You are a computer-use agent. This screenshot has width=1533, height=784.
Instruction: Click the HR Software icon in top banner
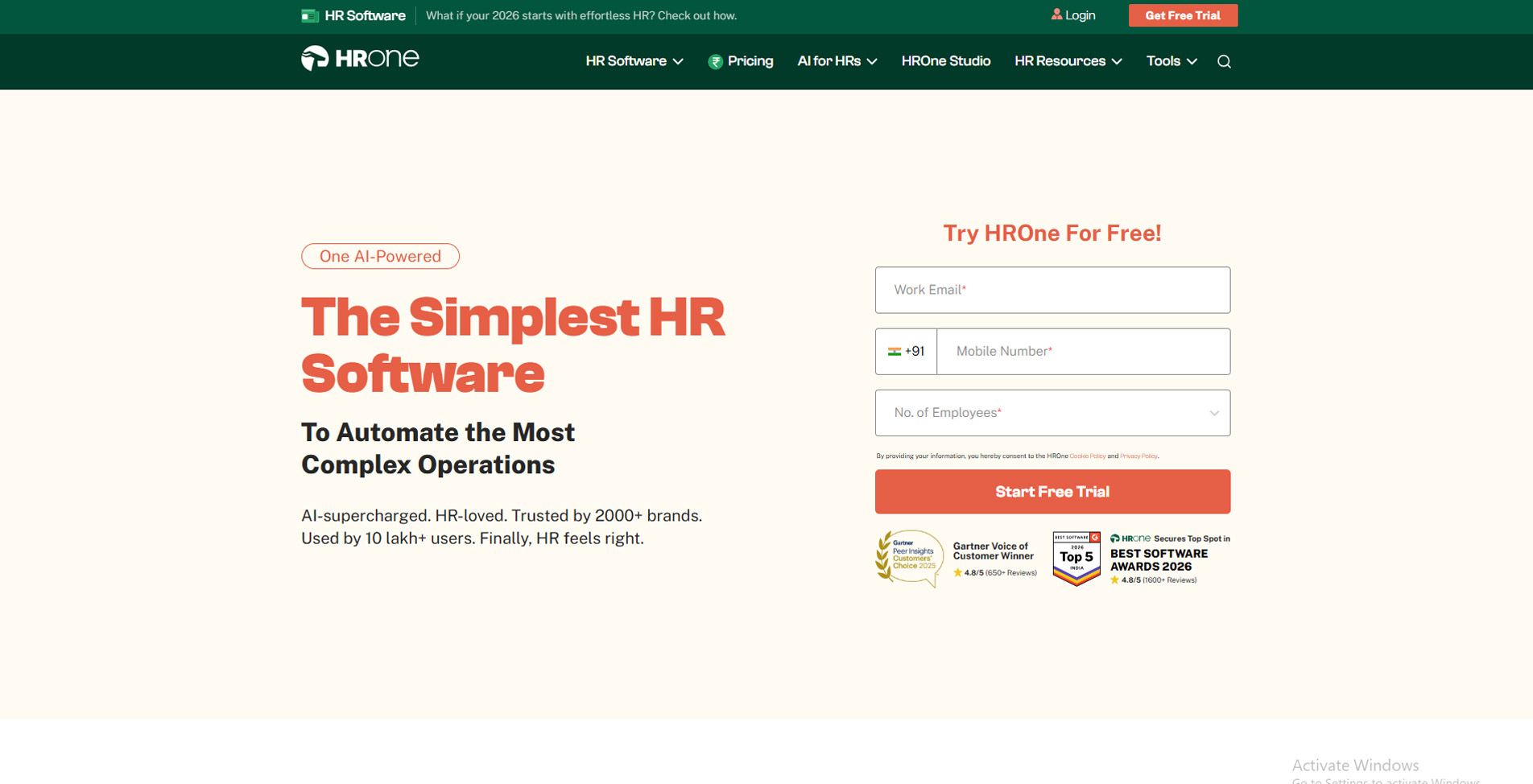click(x=310, y=14)
